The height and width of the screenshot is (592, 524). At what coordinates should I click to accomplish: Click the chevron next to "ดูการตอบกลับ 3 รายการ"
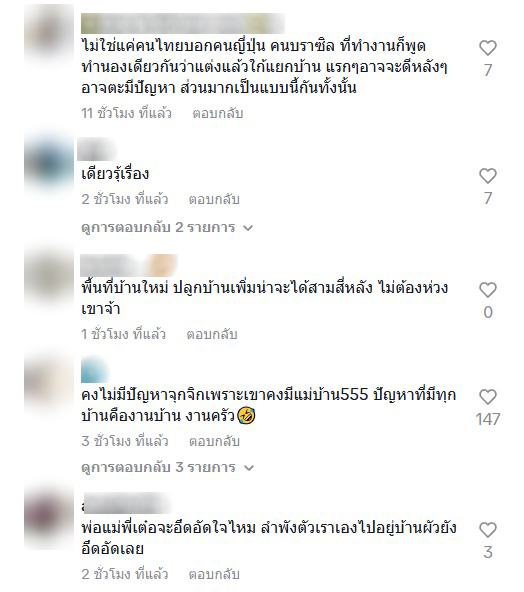(x=249, y=468)
